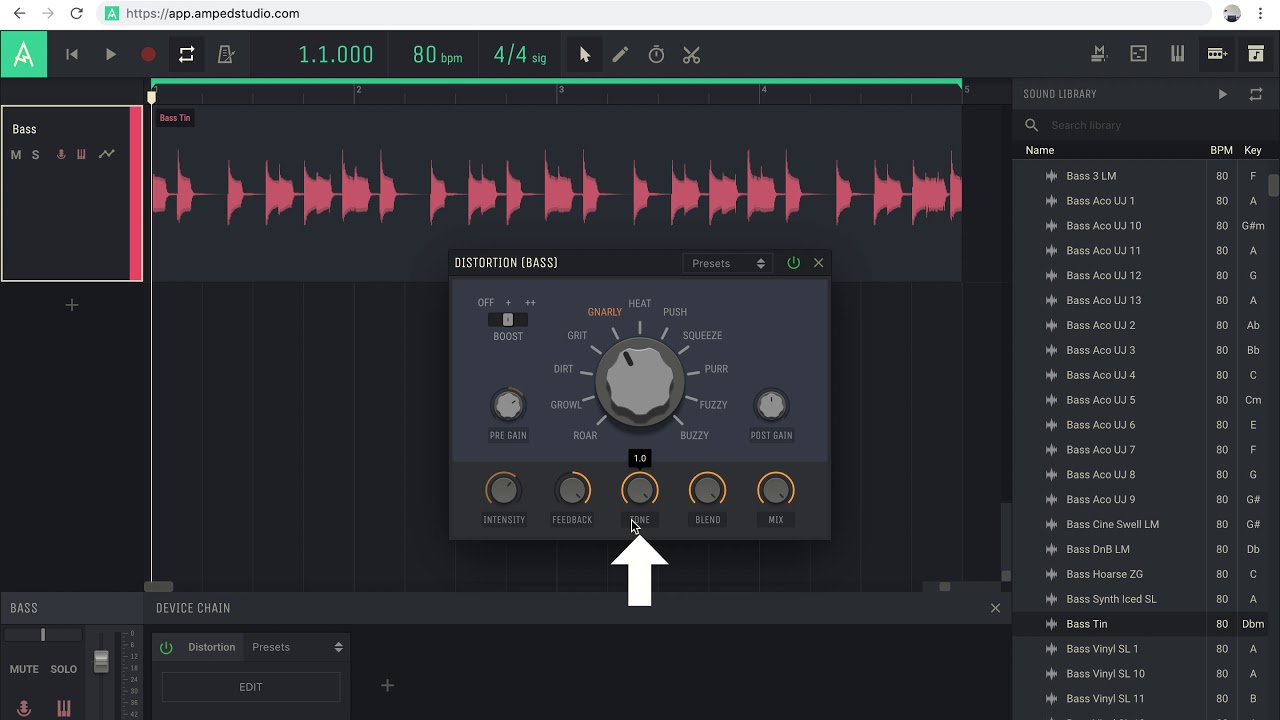The image size is (1280, 720).
Task: Solo the Bass track with S
Action: [35, 155]
